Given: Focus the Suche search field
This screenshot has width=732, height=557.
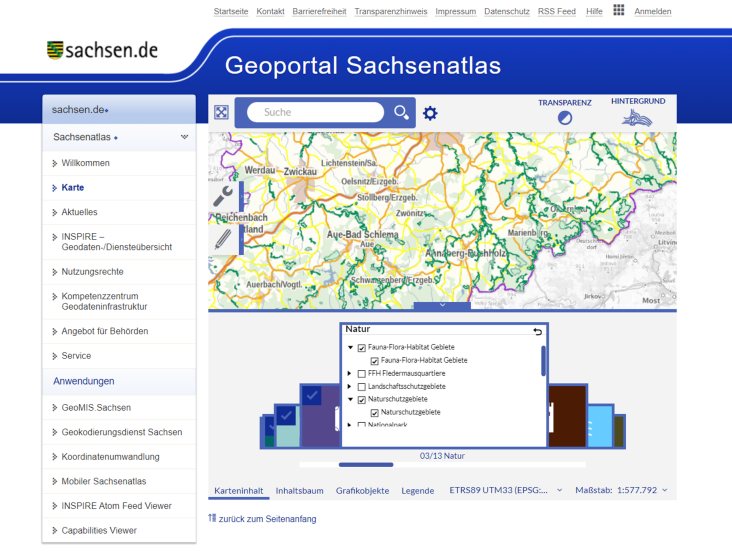Looking at the screenshot, I should click(x=316, y=112).
